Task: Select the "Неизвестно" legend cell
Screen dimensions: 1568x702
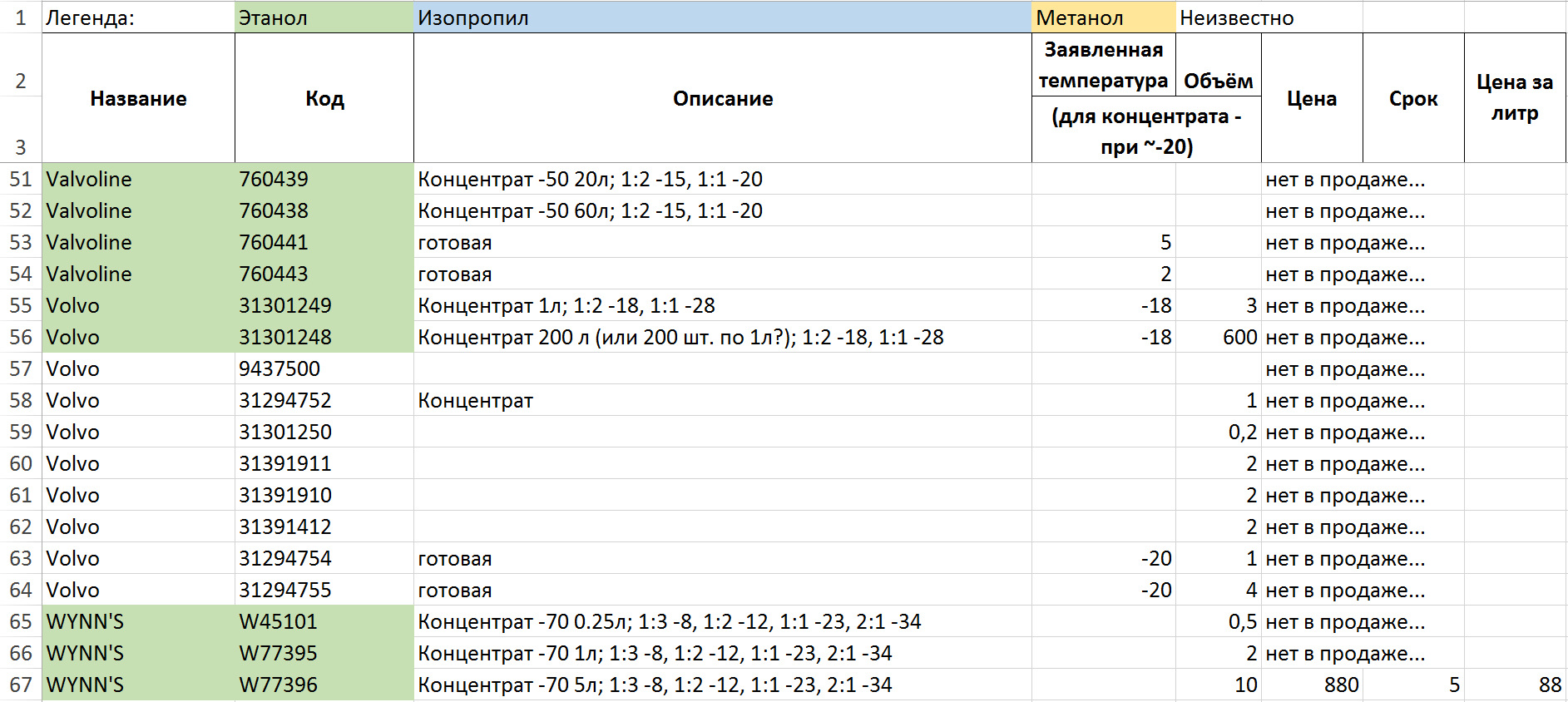Action: [x=1236, y=17]
